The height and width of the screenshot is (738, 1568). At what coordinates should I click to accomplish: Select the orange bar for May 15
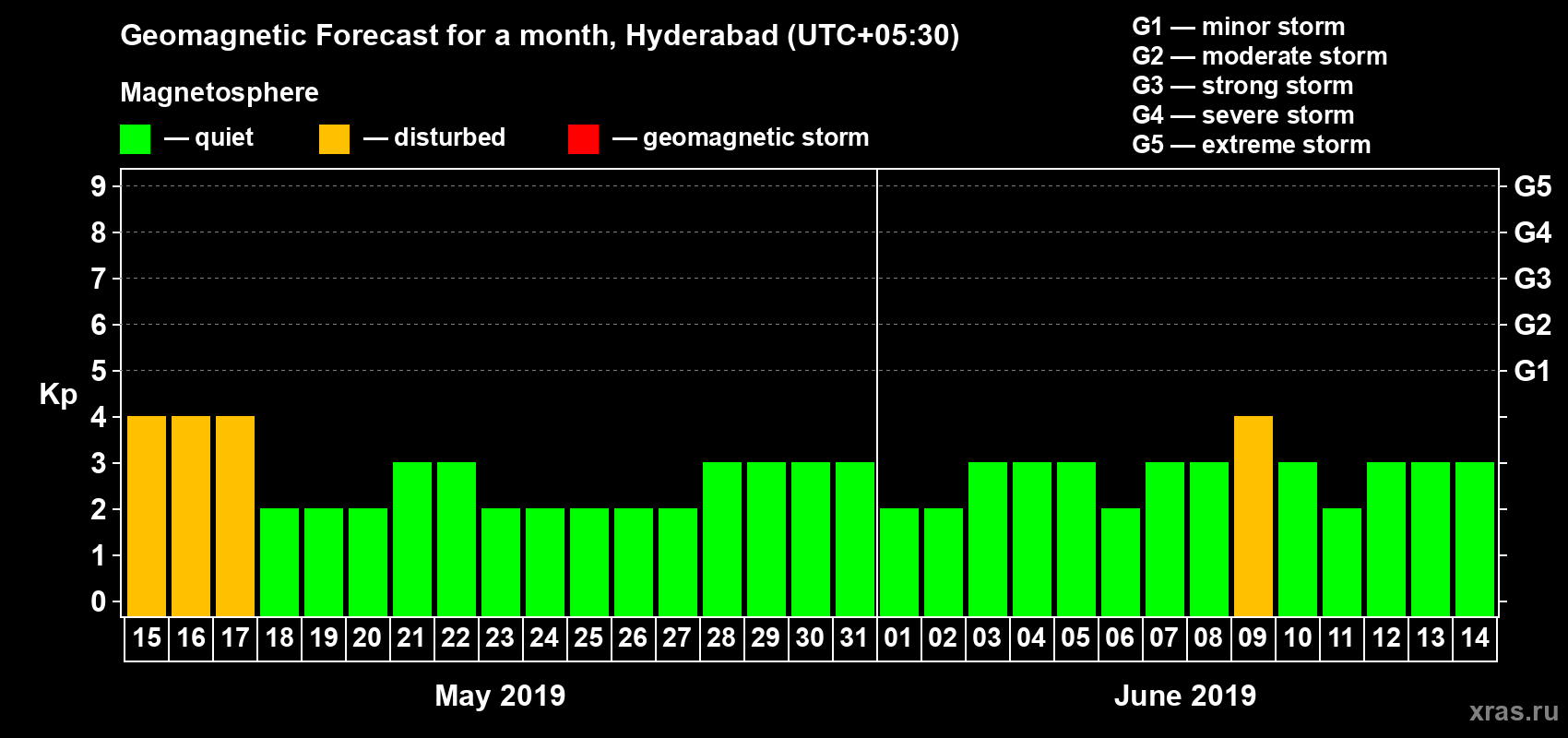click(147, 517)
